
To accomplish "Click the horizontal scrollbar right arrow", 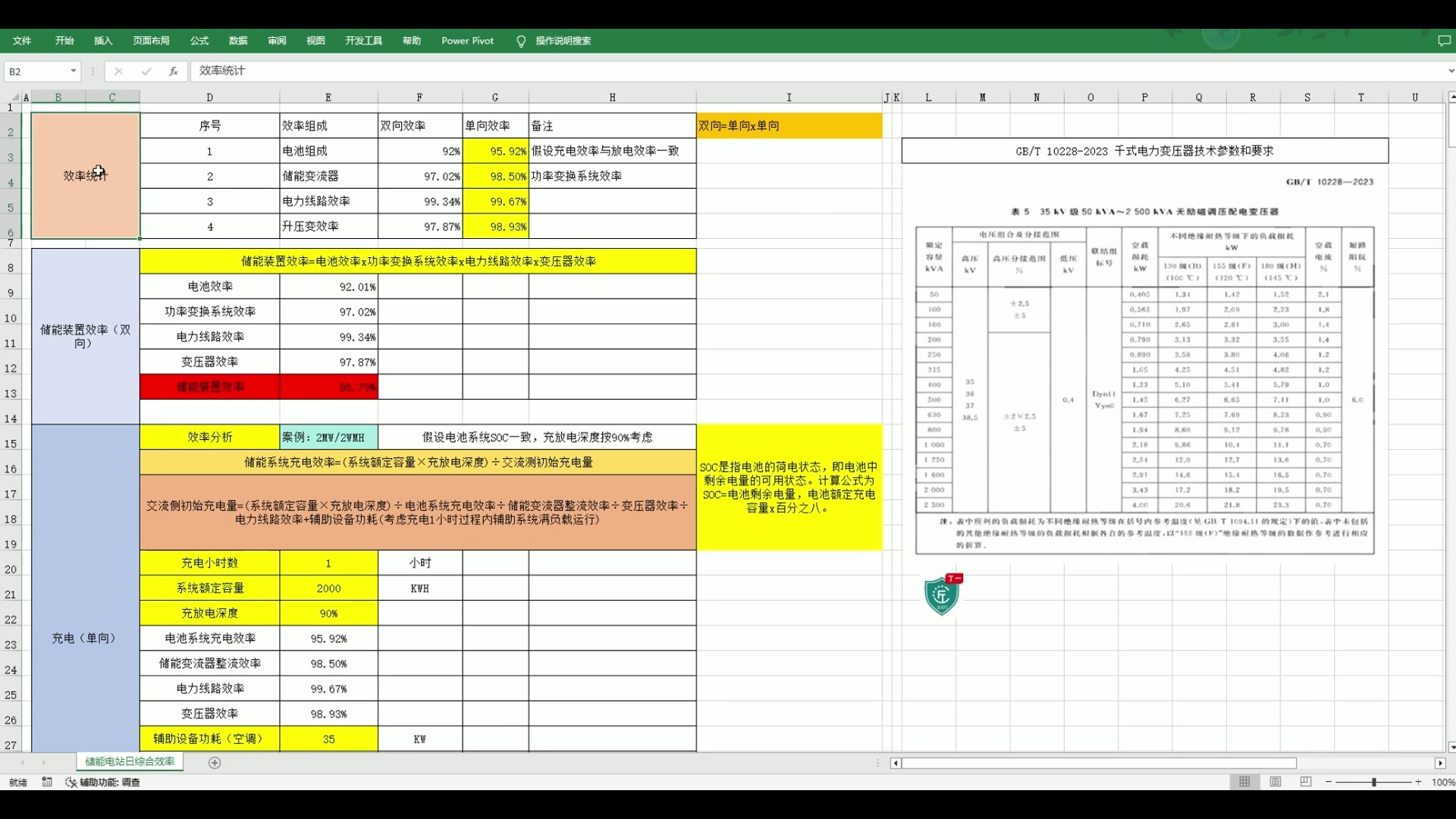I will coord(1439,763).
